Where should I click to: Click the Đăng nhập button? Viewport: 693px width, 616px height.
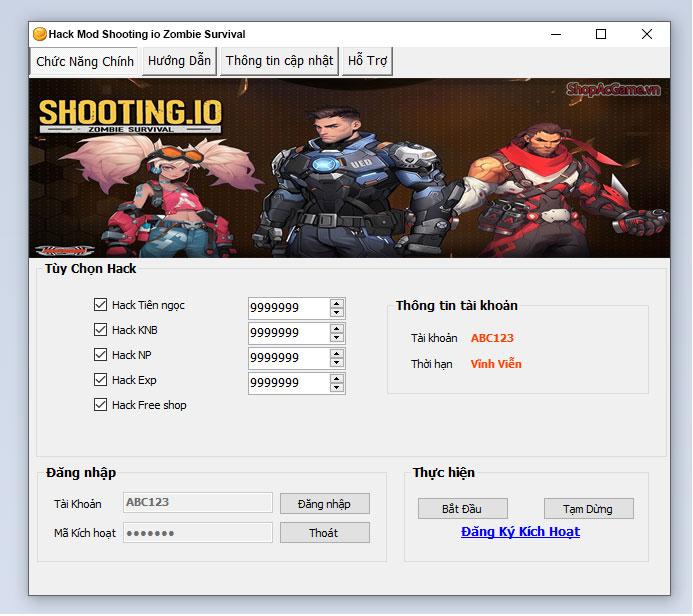(x=324, y=504)
